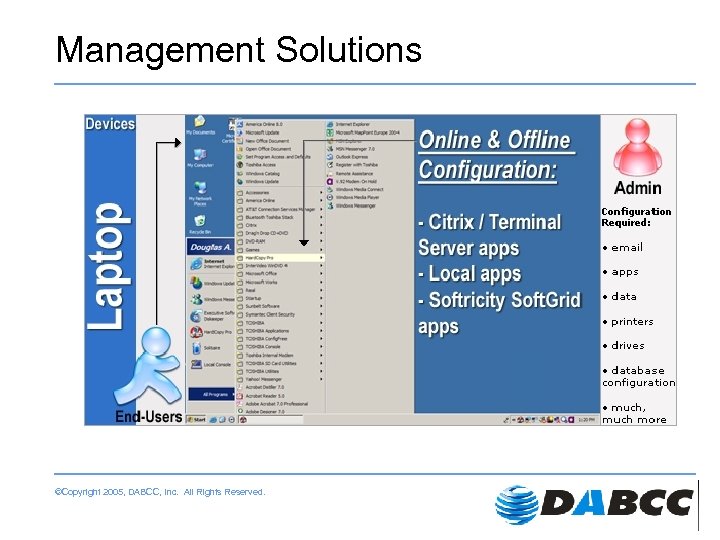Expand highlighted HardCopy Pro folder
This screenshot has height=540, width=720.
280,258
